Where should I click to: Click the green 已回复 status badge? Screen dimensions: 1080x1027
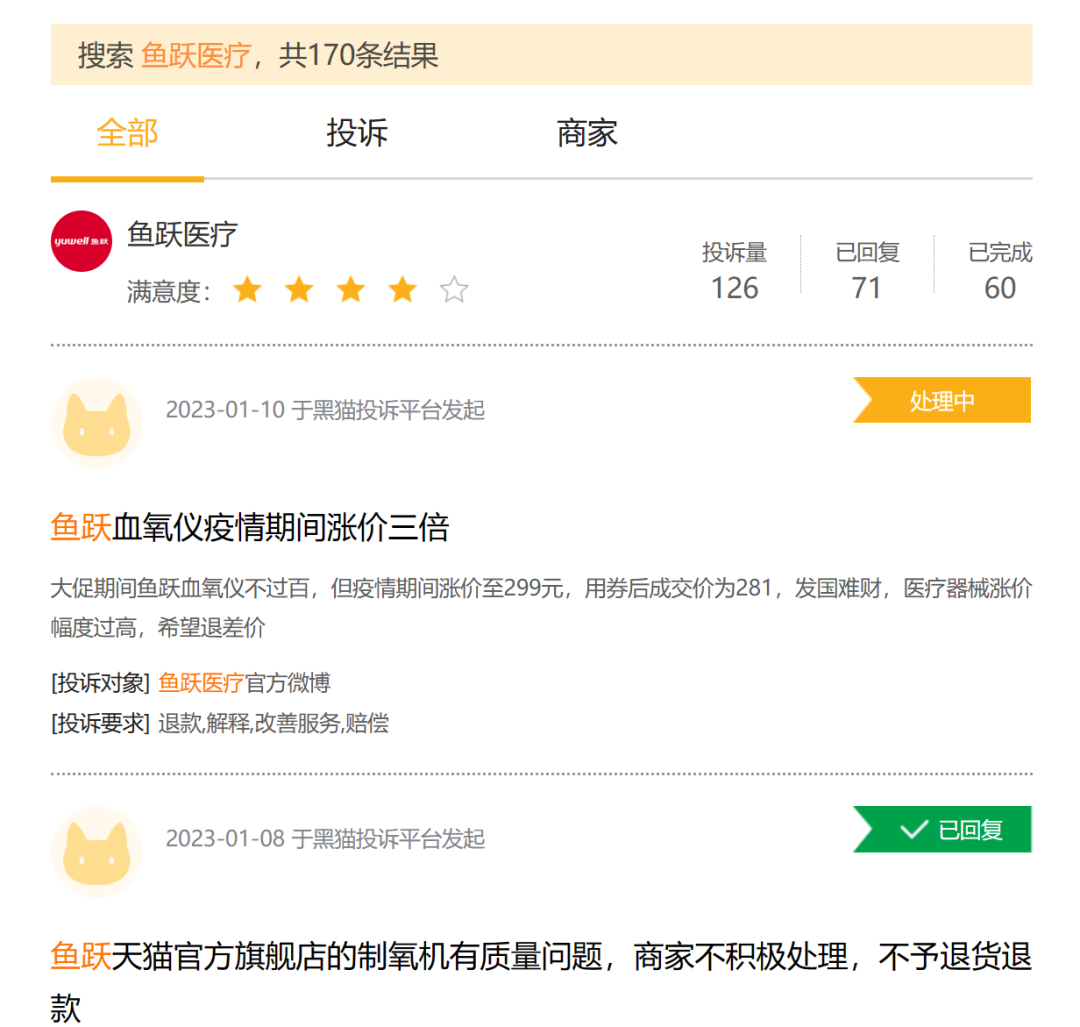942,830
